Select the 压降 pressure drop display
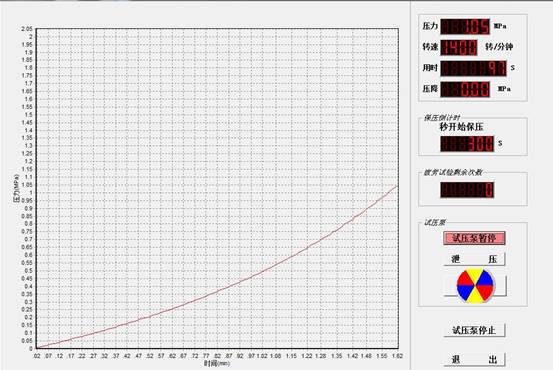The width and height of the screenshot is (553, 370). (x=465, y=89)
